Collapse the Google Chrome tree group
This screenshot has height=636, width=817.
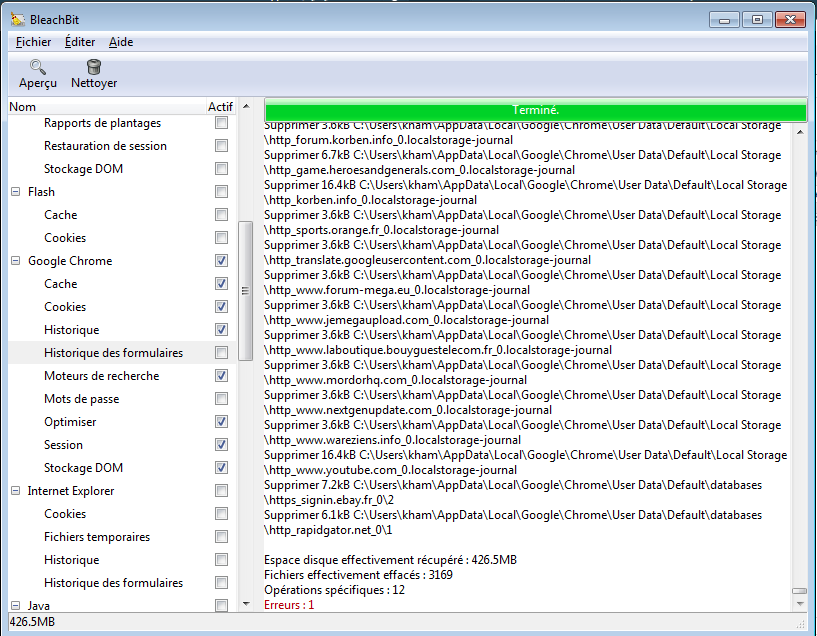(15, 261)
